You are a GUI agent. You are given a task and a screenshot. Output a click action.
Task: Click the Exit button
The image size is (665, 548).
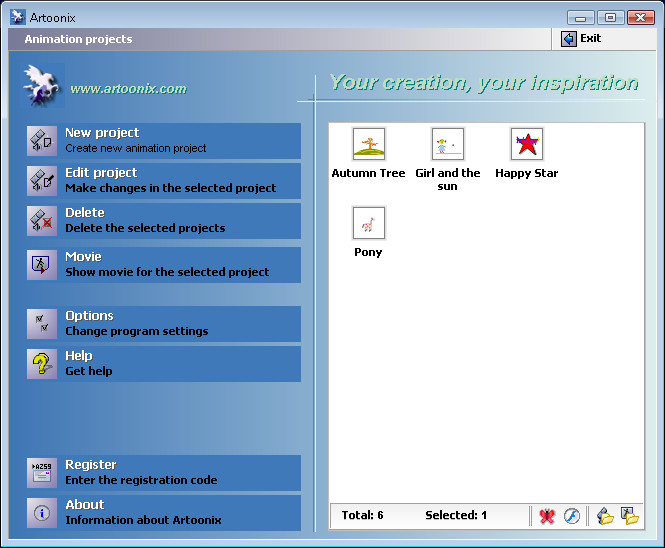pyautogui.click(x=581, y=39)
